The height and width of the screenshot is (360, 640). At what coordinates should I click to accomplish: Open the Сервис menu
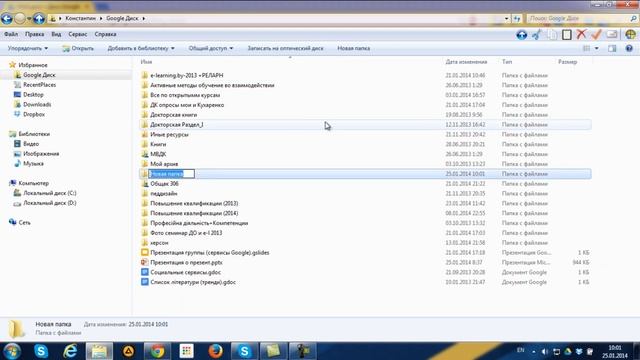[x=78, y=34]
